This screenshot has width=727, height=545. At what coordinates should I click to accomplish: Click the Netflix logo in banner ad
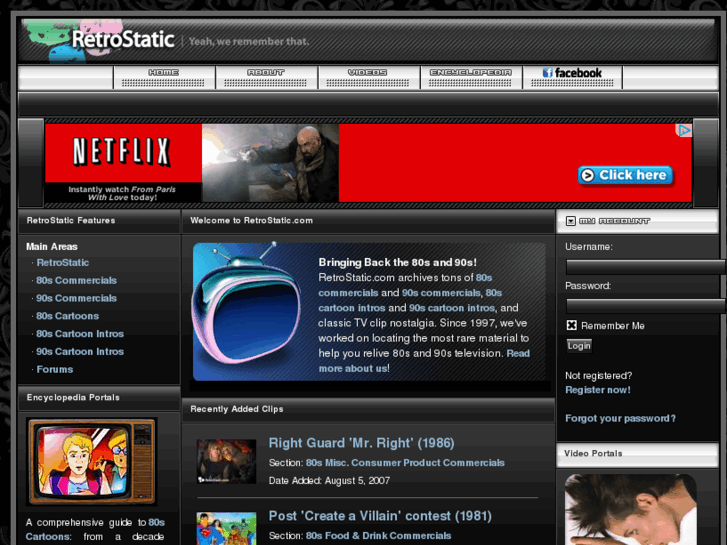click(122, 152)
